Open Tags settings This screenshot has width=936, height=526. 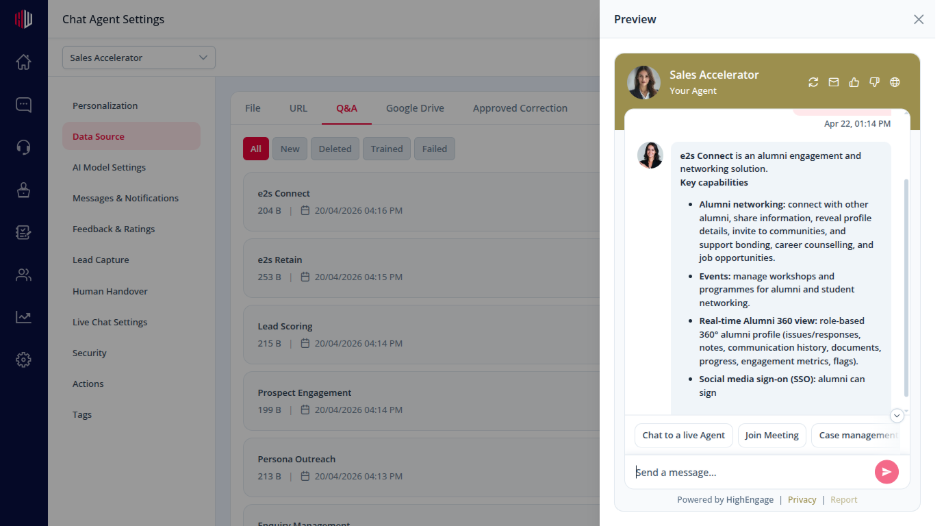tap(131, 414)
